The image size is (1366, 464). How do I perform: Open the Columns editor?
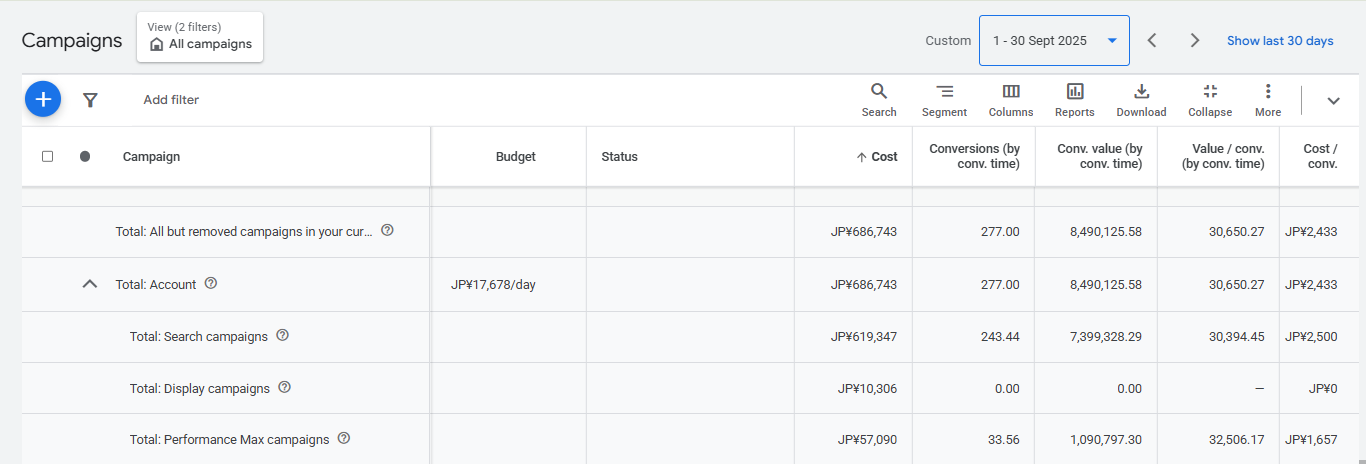pyautogui.click(x=1011, y=100)
